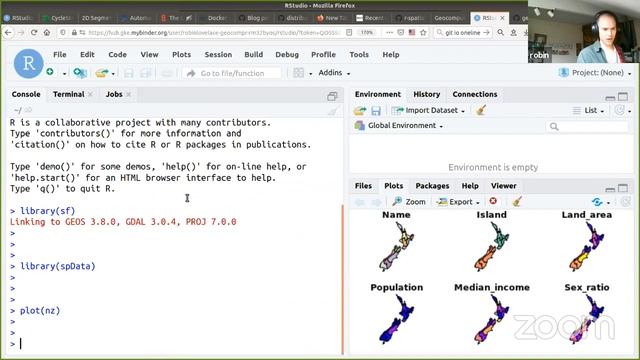Open the View menu

149,55
